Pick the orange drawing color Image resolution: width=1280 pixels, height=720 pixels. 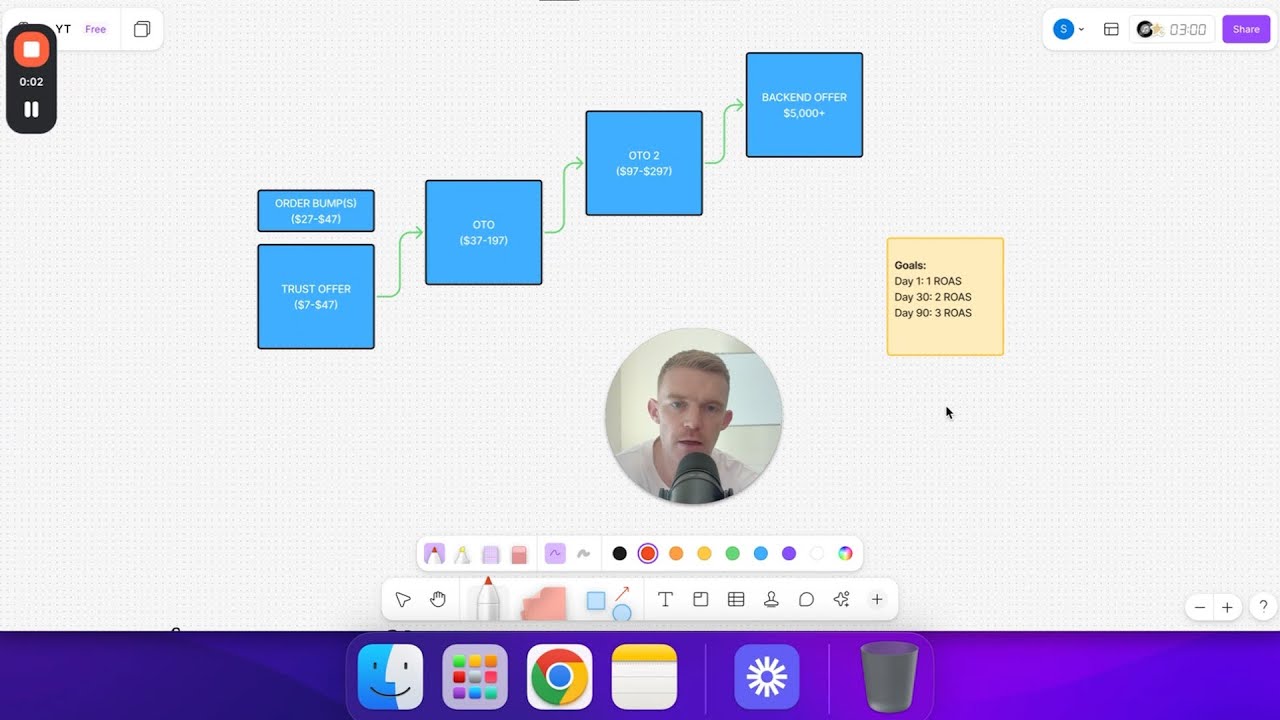tap(676, 553)
